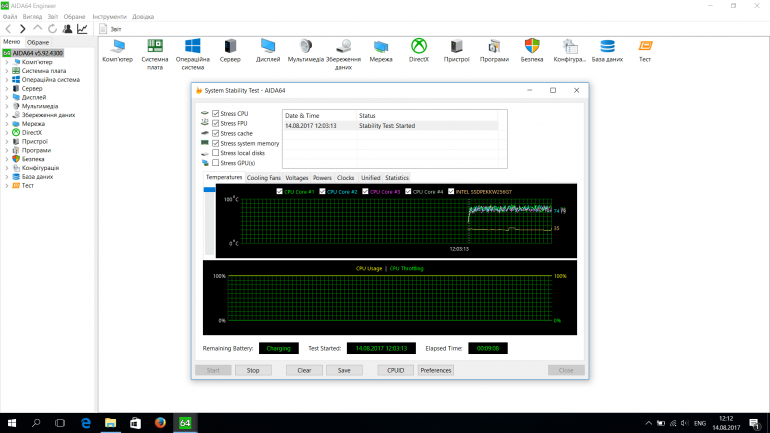Click the Clear button
This screenshot has width=770, height=433.
point(304,370)
